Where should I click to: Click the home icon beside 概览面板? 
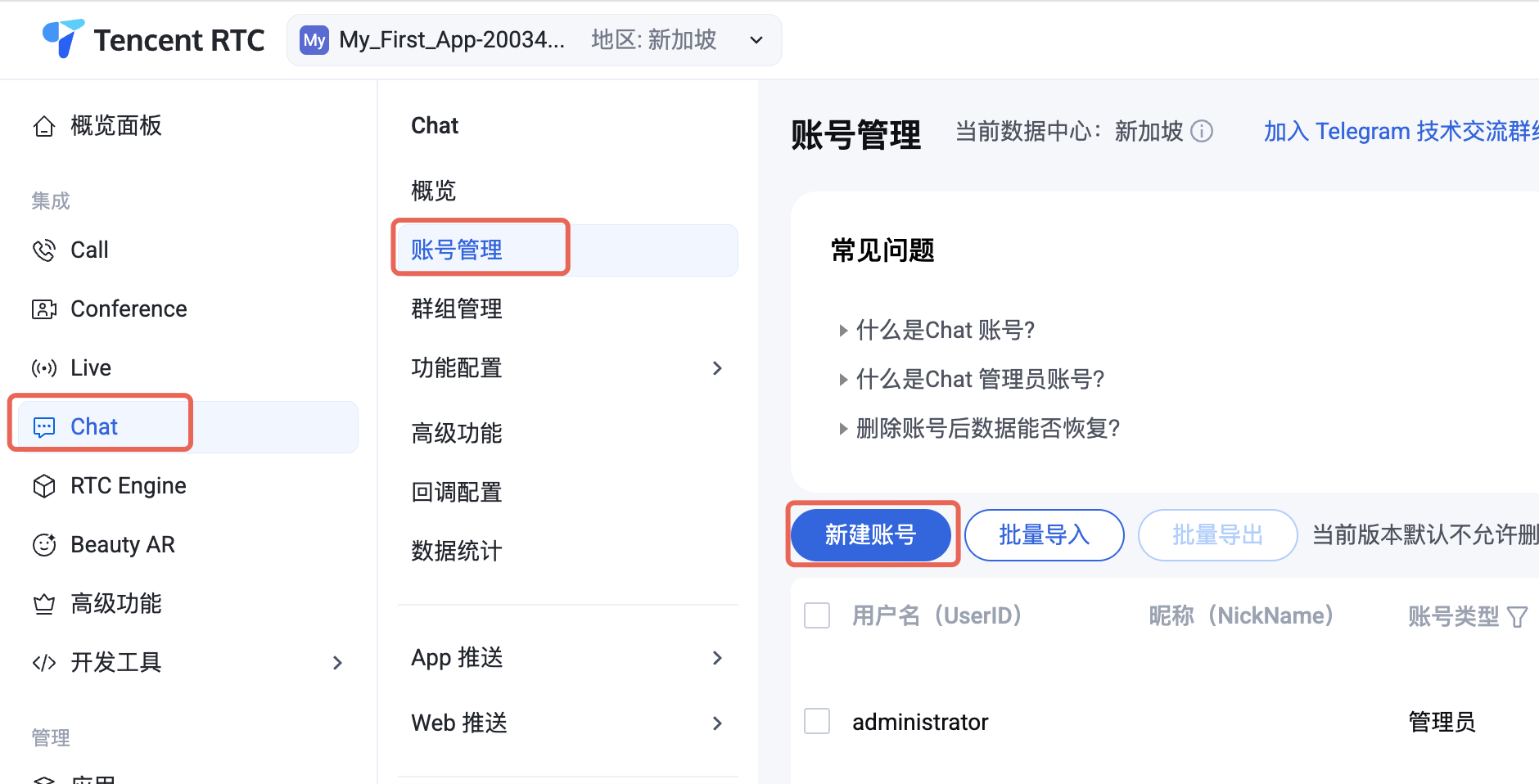44,126
